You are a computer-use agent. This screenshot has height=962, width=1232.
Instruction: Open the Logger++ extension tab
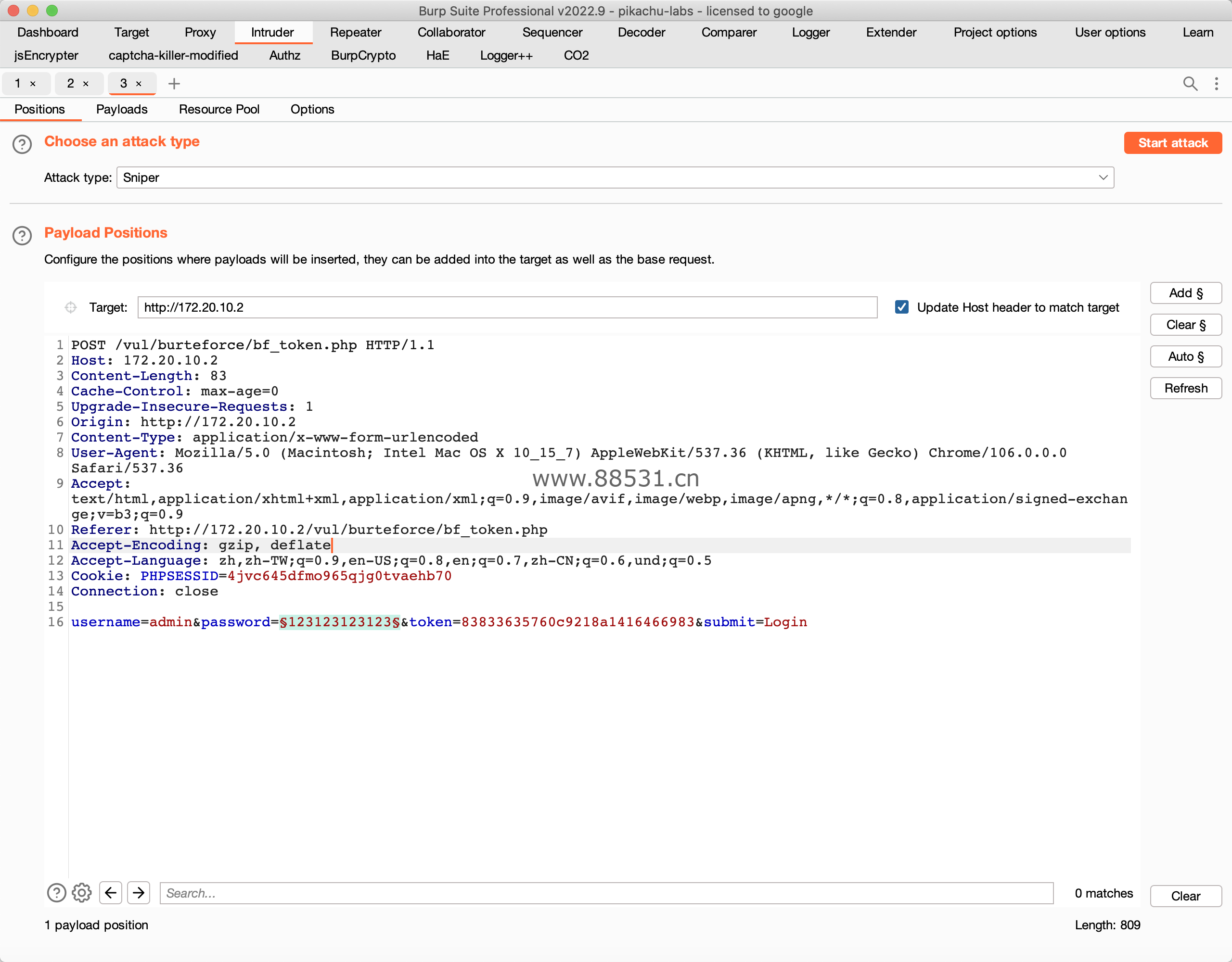507,55
